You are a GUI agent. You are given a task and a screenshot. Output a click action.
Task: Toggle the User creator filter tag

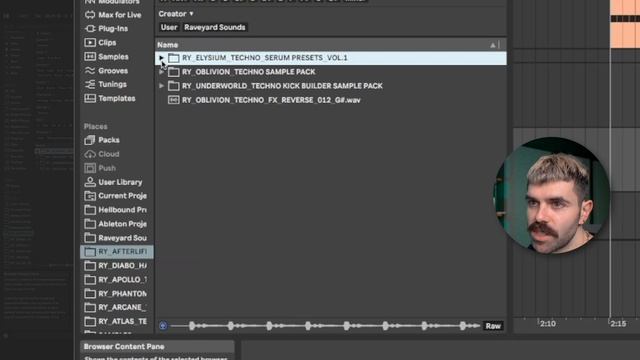169,27
